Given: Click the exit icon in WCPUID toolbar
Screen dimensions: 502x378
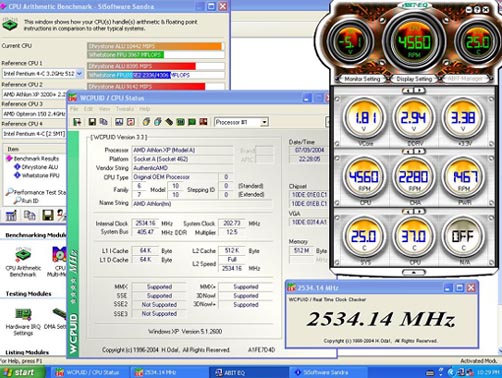Looking at the screenshot, I should [x=77, y=122].
